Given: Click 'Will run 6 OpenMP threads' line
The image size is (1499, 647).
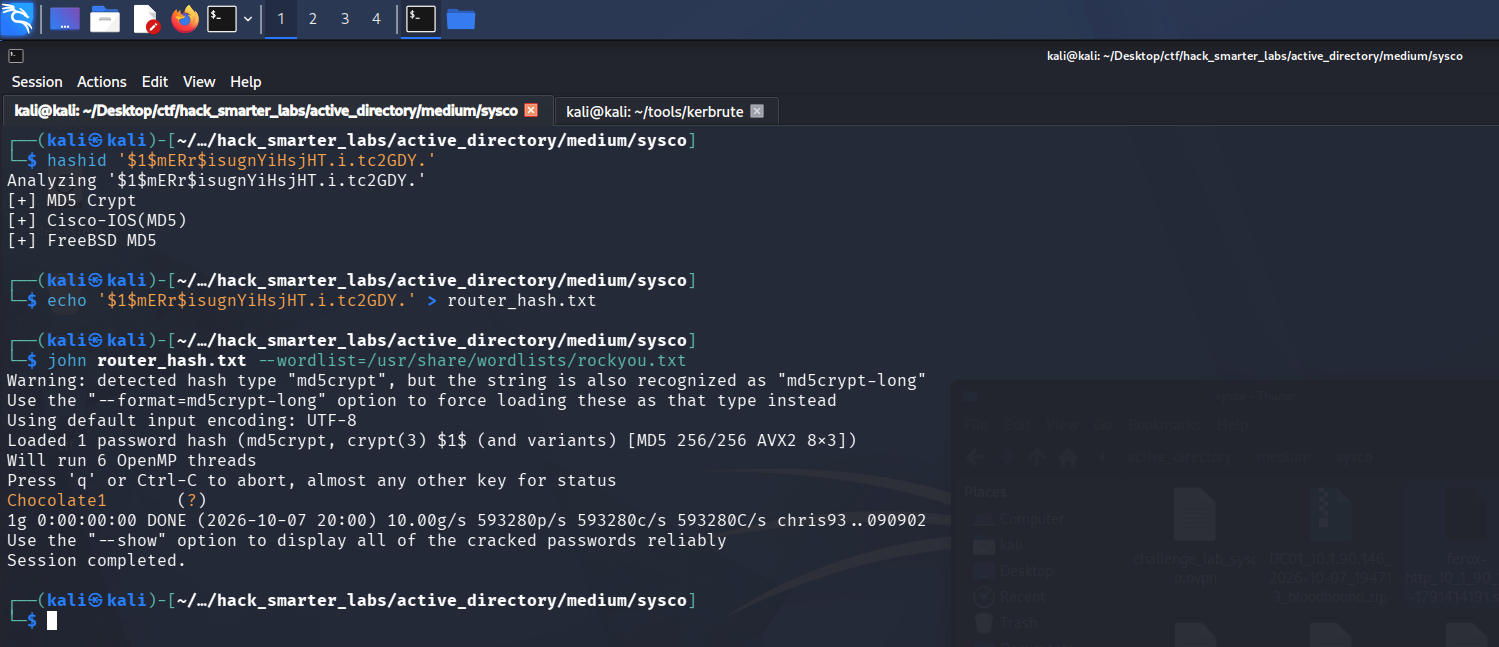Looking at the screenshot, I should click(132, 460).
